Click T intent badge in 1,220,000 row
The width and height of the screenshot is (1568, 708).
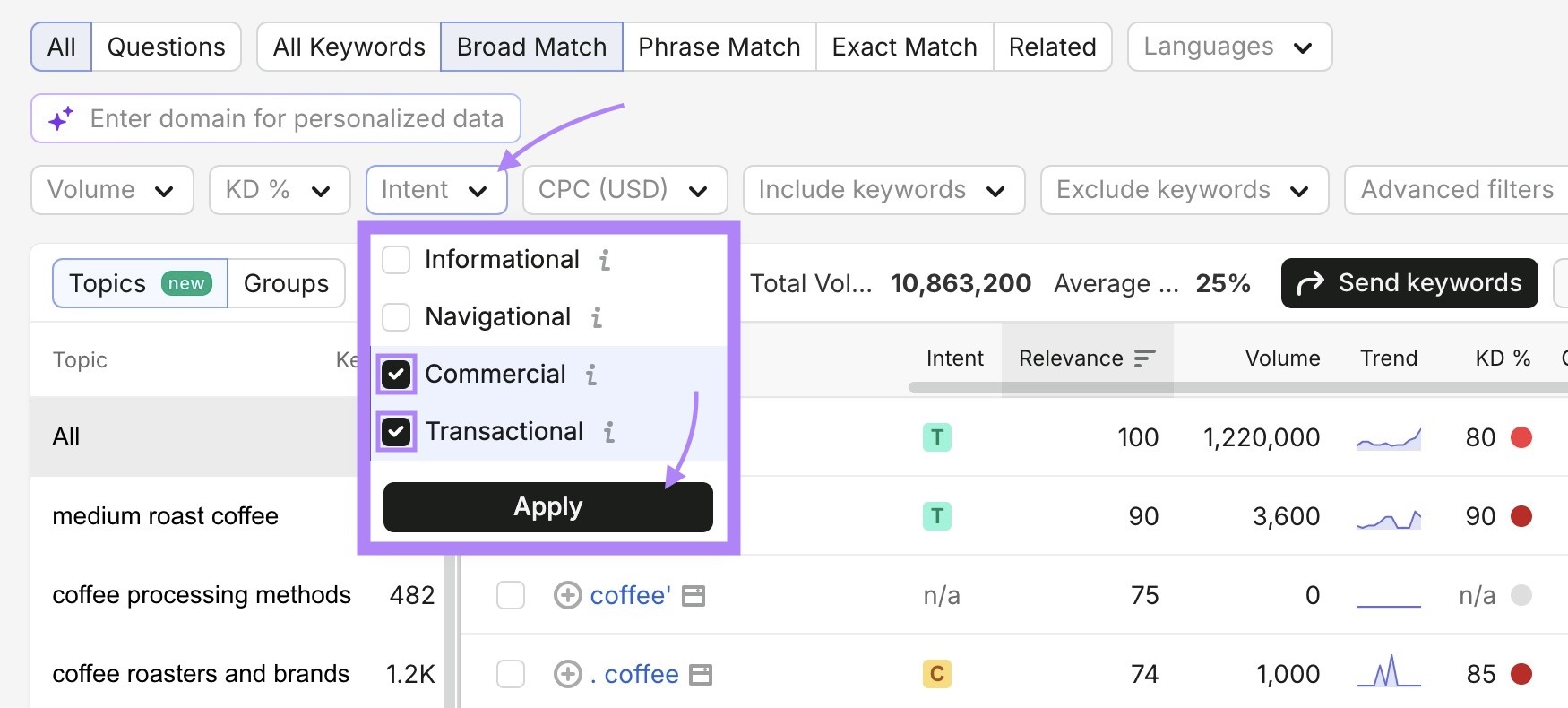[937, 437]
